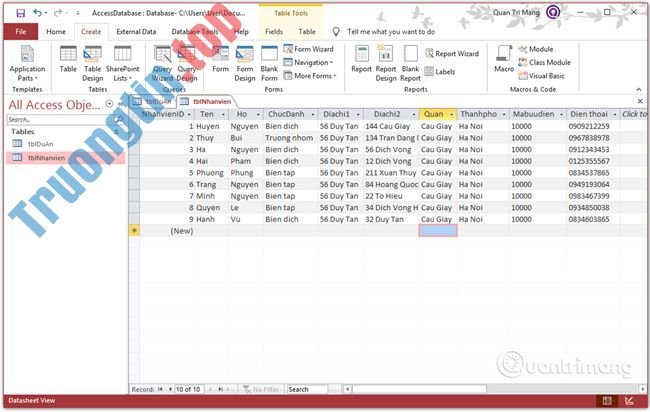Create a new Report

361,59
